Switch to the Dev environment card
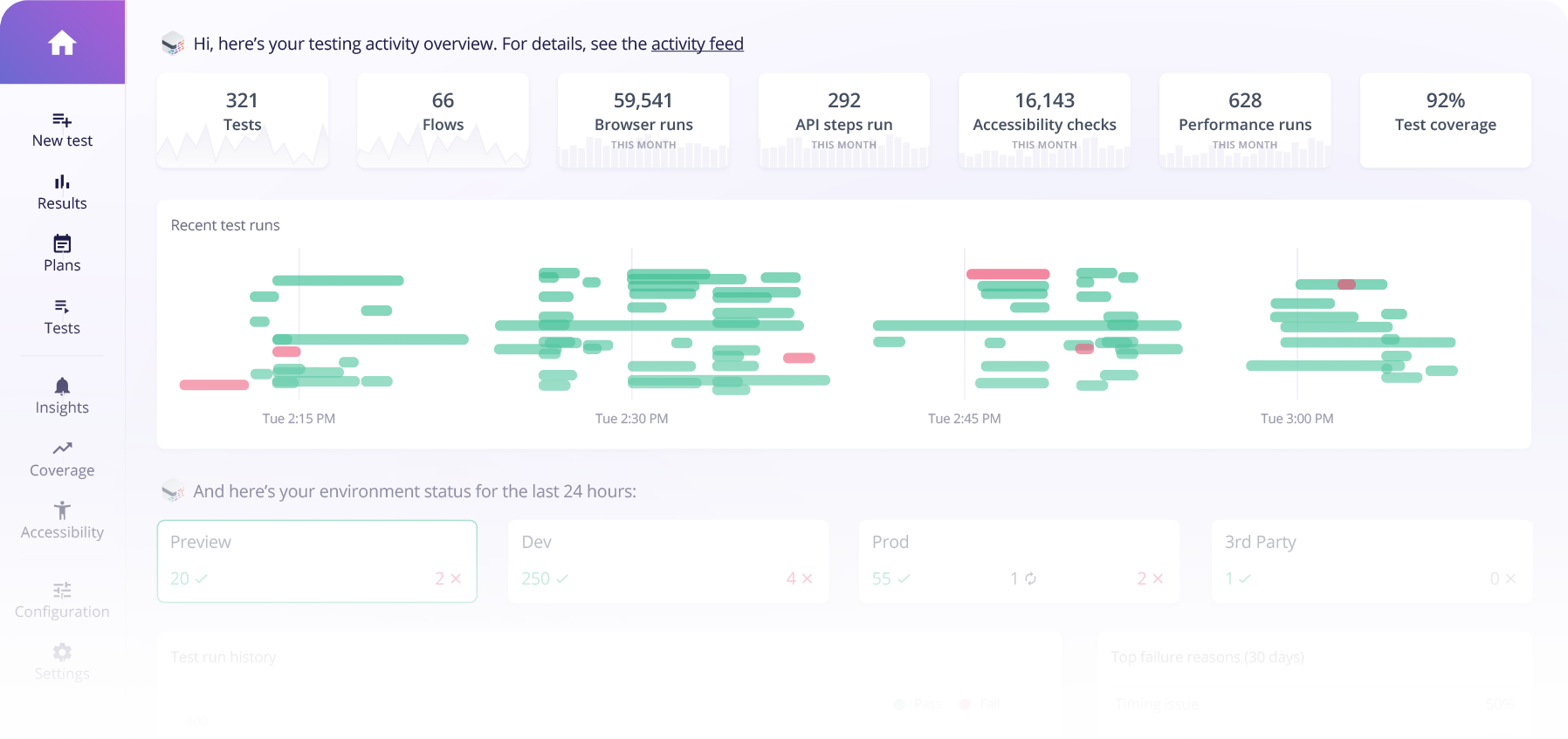Viewport: 1568px width, 739px height. 667,561
